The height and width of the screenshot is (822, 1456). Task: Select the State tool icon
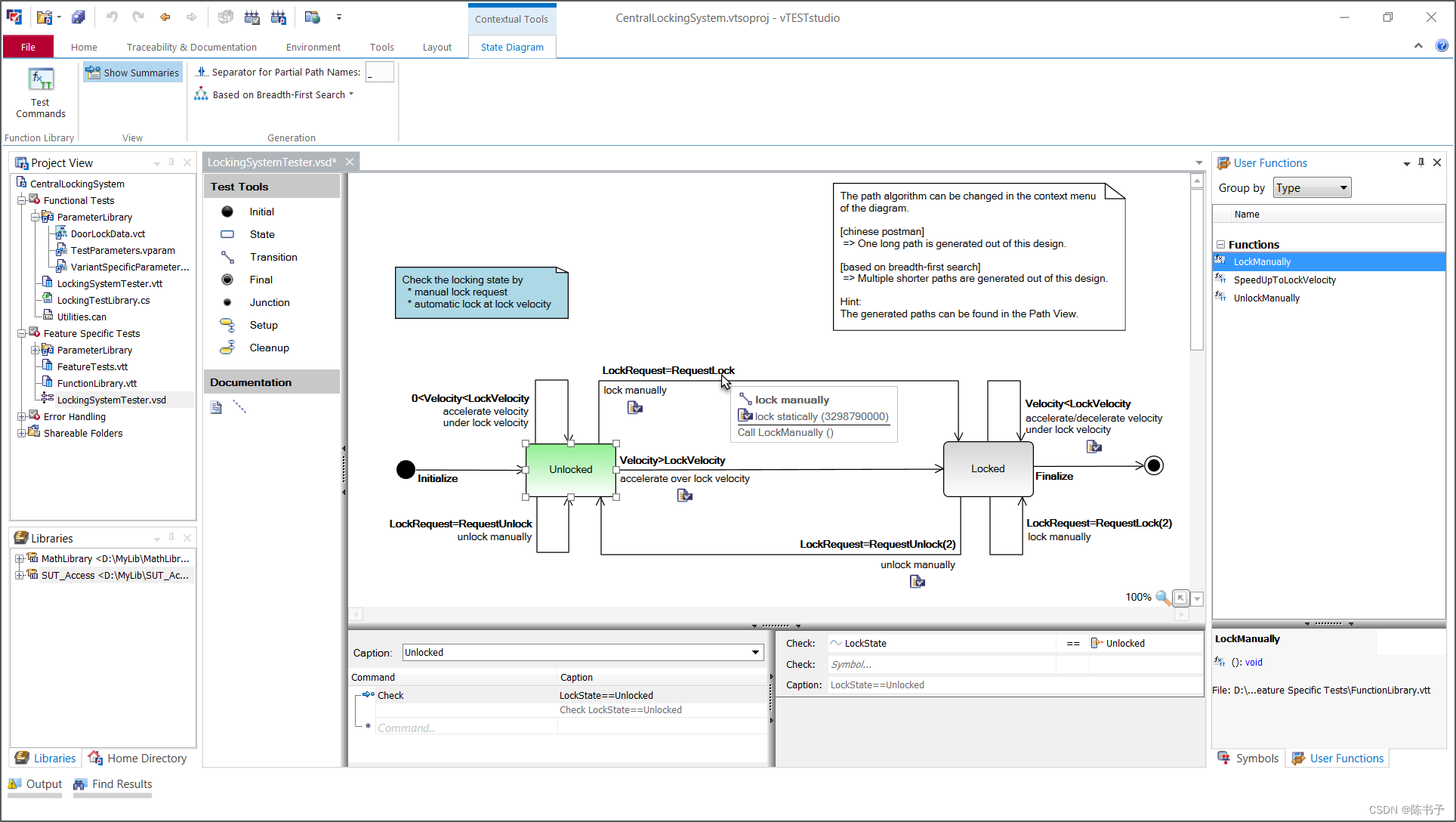point(227,234)
